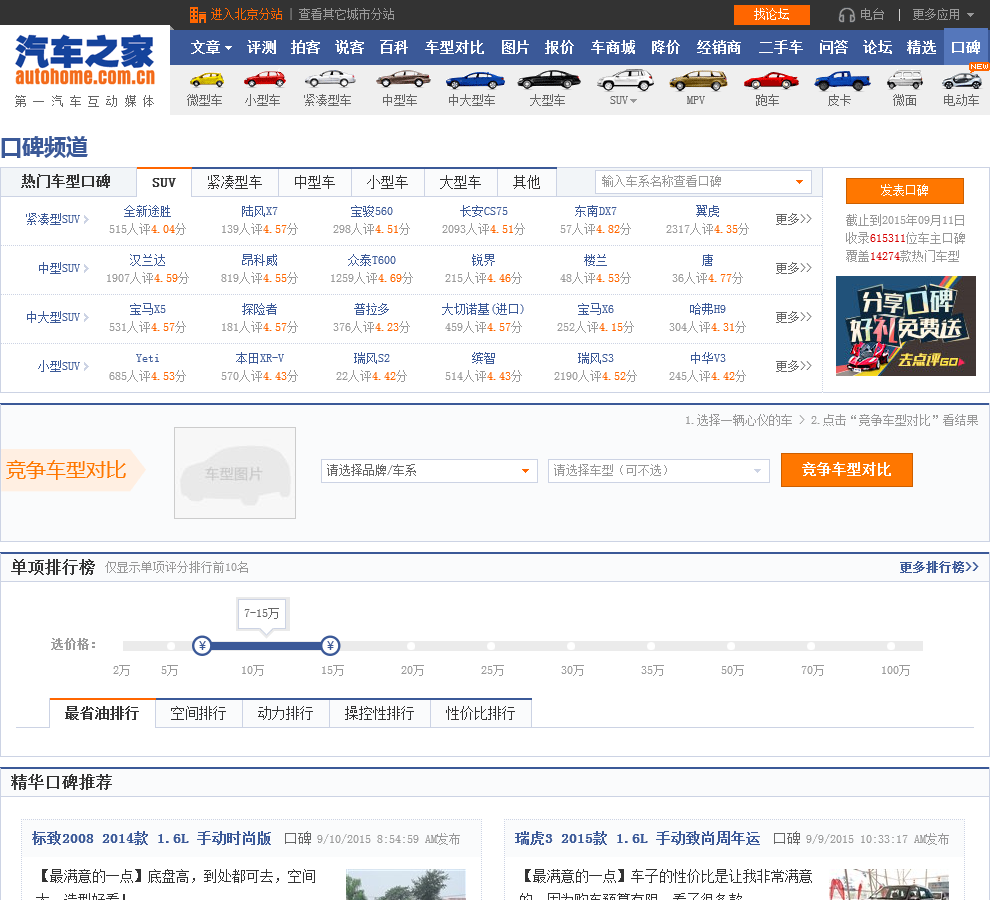Image resolution: width=990 pixels, height=900 pixels.
Task: Click the headphone 电台 icon
Action: point(846,15)
